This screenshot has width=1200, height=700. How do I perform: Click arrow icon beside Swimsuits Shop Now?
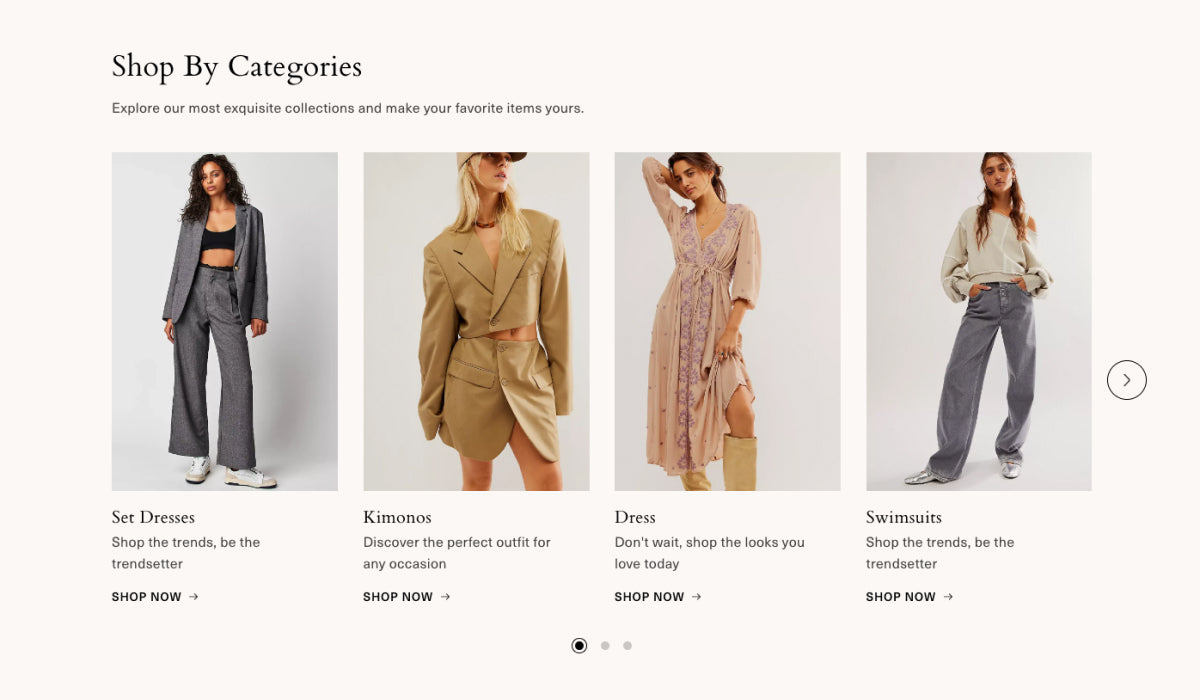click(948, 597)
